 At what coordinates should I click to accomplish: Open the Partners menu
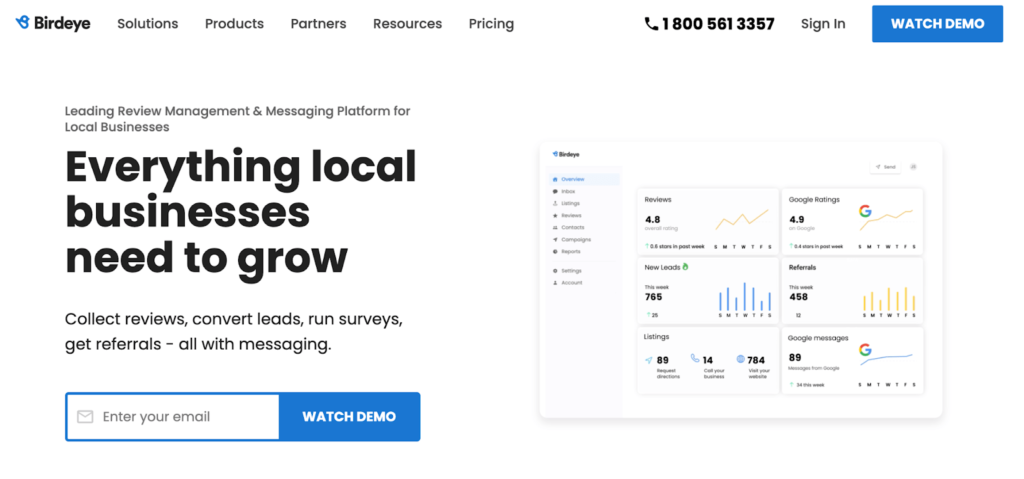319,24
